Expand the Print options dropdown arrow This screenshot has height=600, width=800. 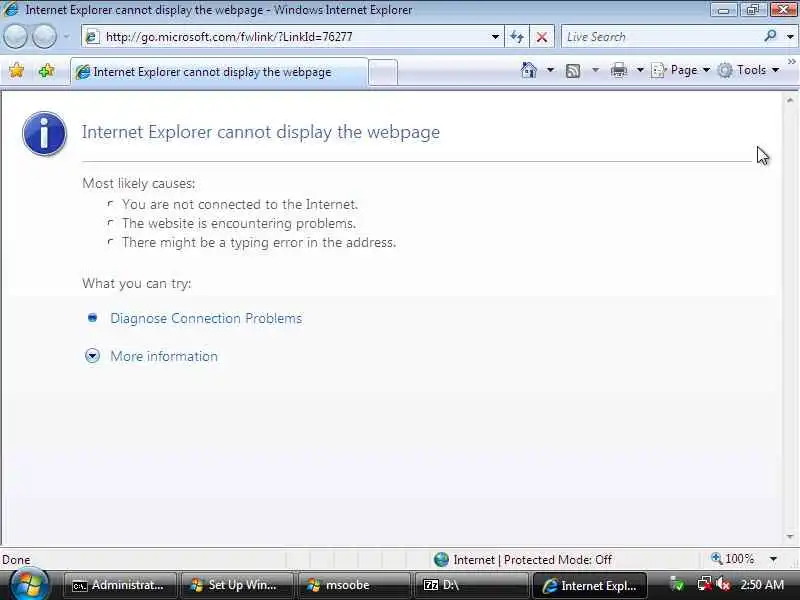click(x=640, y=70)
